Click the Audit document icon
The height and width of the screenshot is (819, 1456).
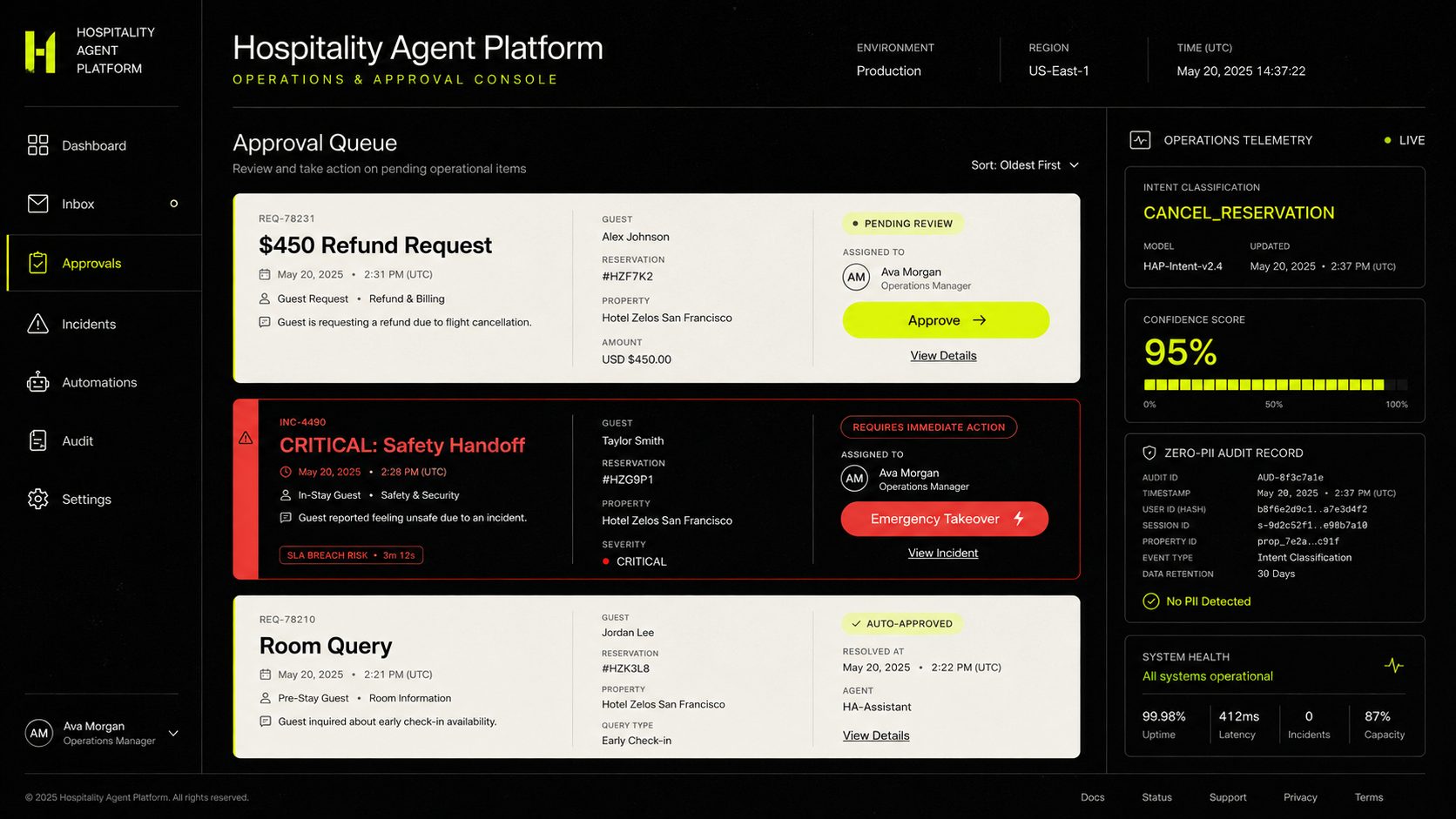click(x=38, y=440)
